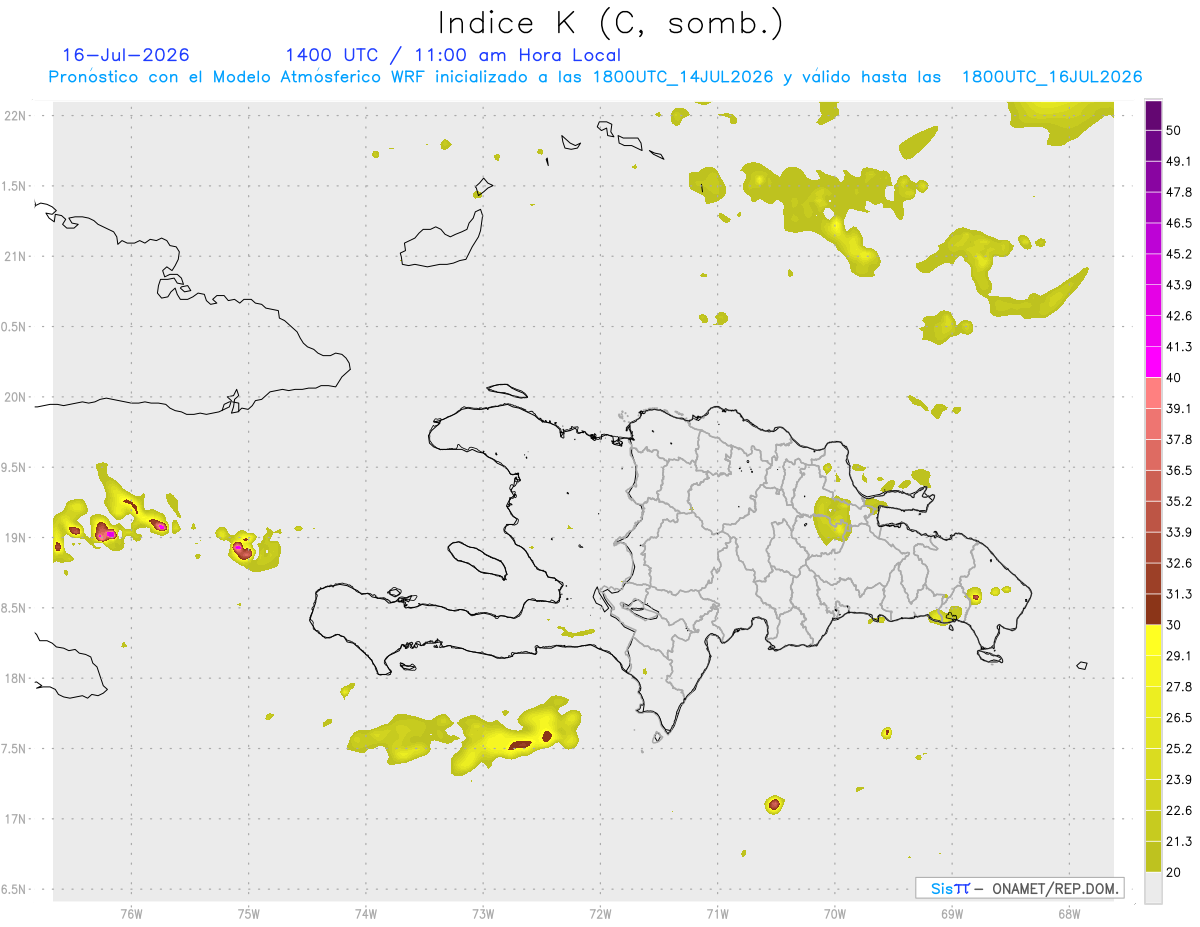Click the brown 31.3 legend color band

pyautogui.click(x=1153, y=609)
